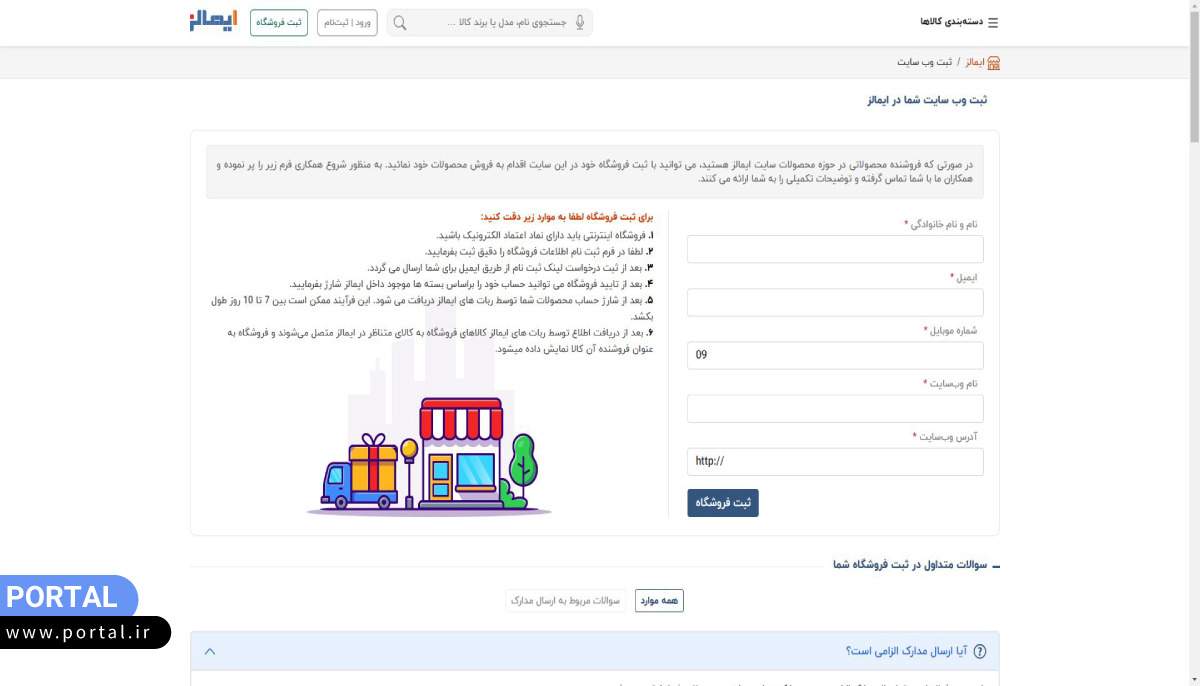Click the heading ثبت وب سایت شما در ایمالز
The image size is (1200, 686).
click(927, 100)
